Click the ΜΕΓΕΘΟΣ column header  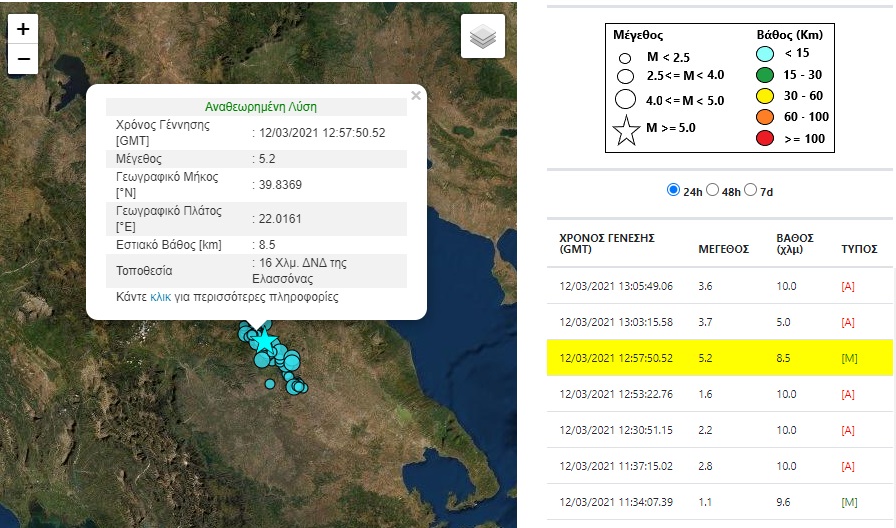723,249
